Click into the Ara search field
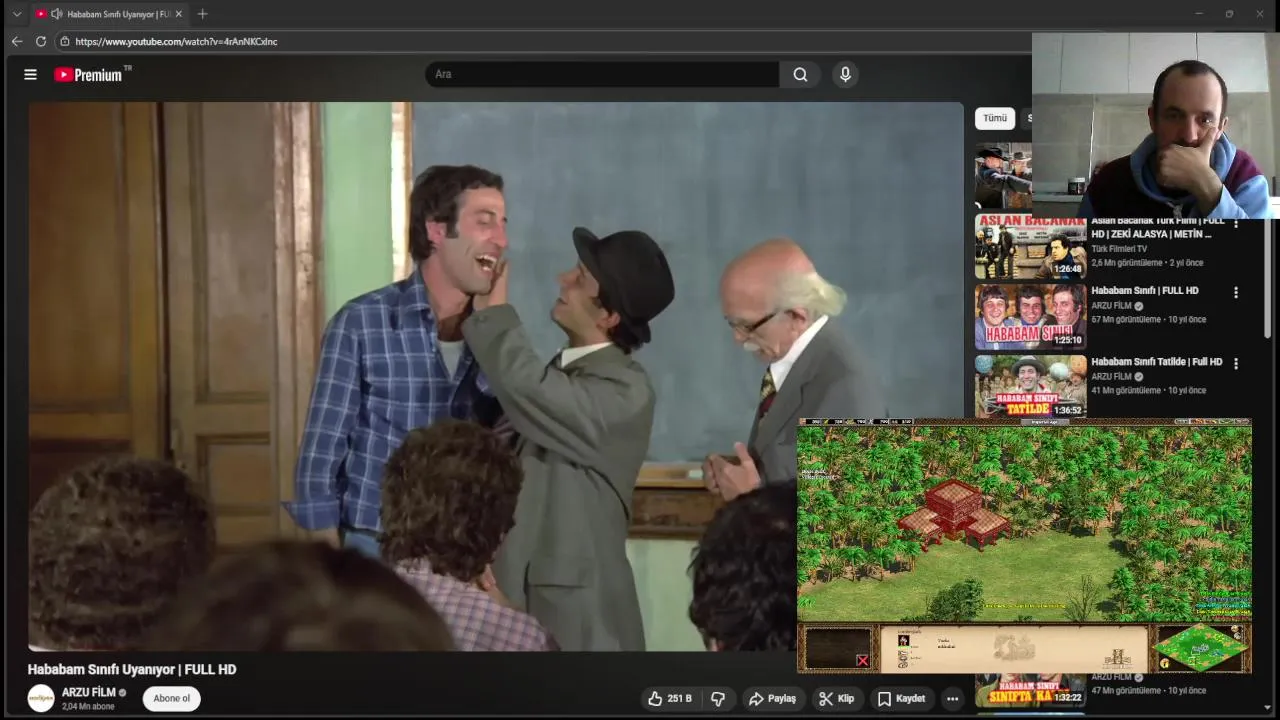Viewport: 1280px width, 720px height. pyautogui.click(x=602, y=74)
